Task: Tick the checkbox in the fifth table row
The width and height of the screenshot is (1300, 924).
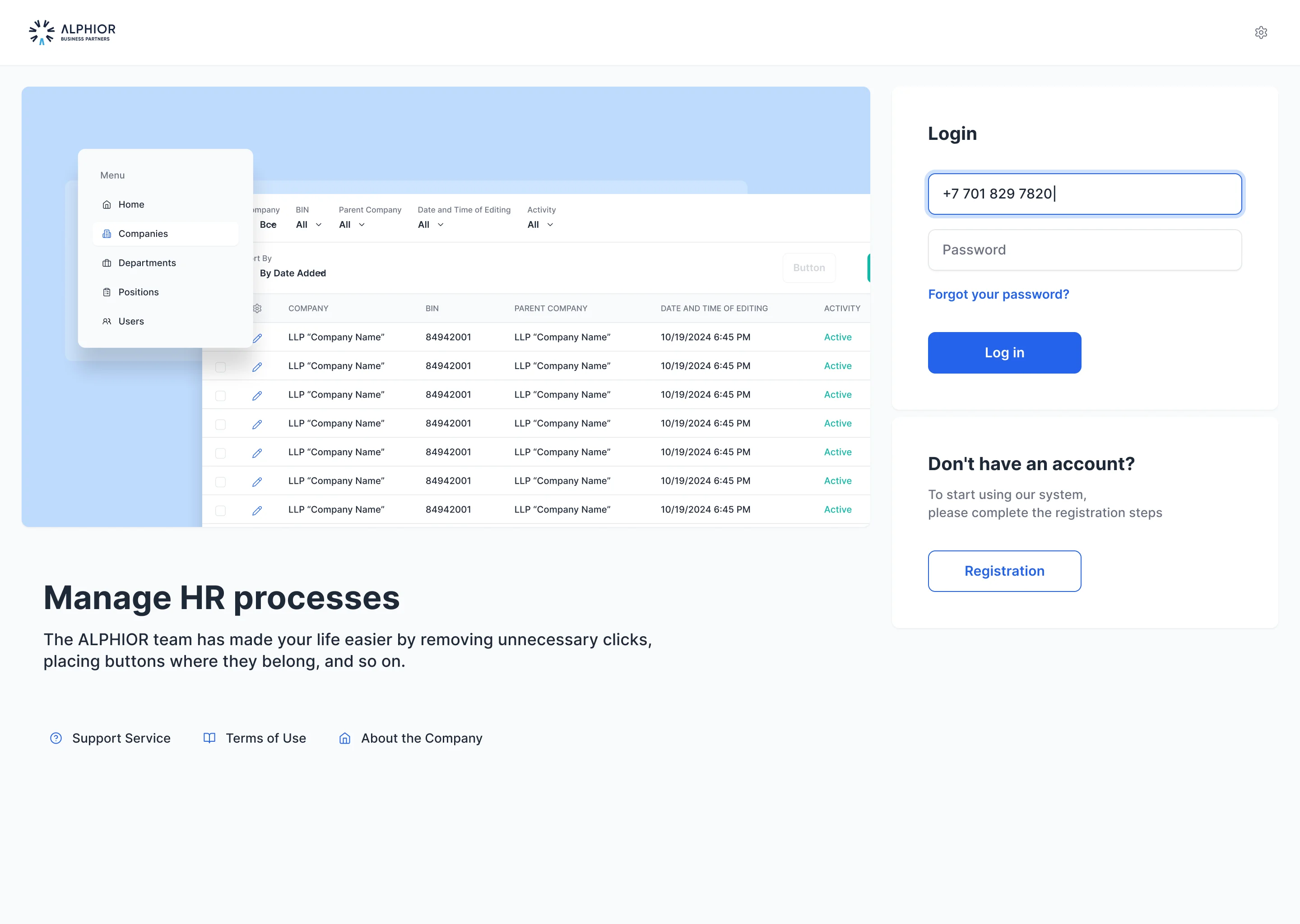Action: 220,453
